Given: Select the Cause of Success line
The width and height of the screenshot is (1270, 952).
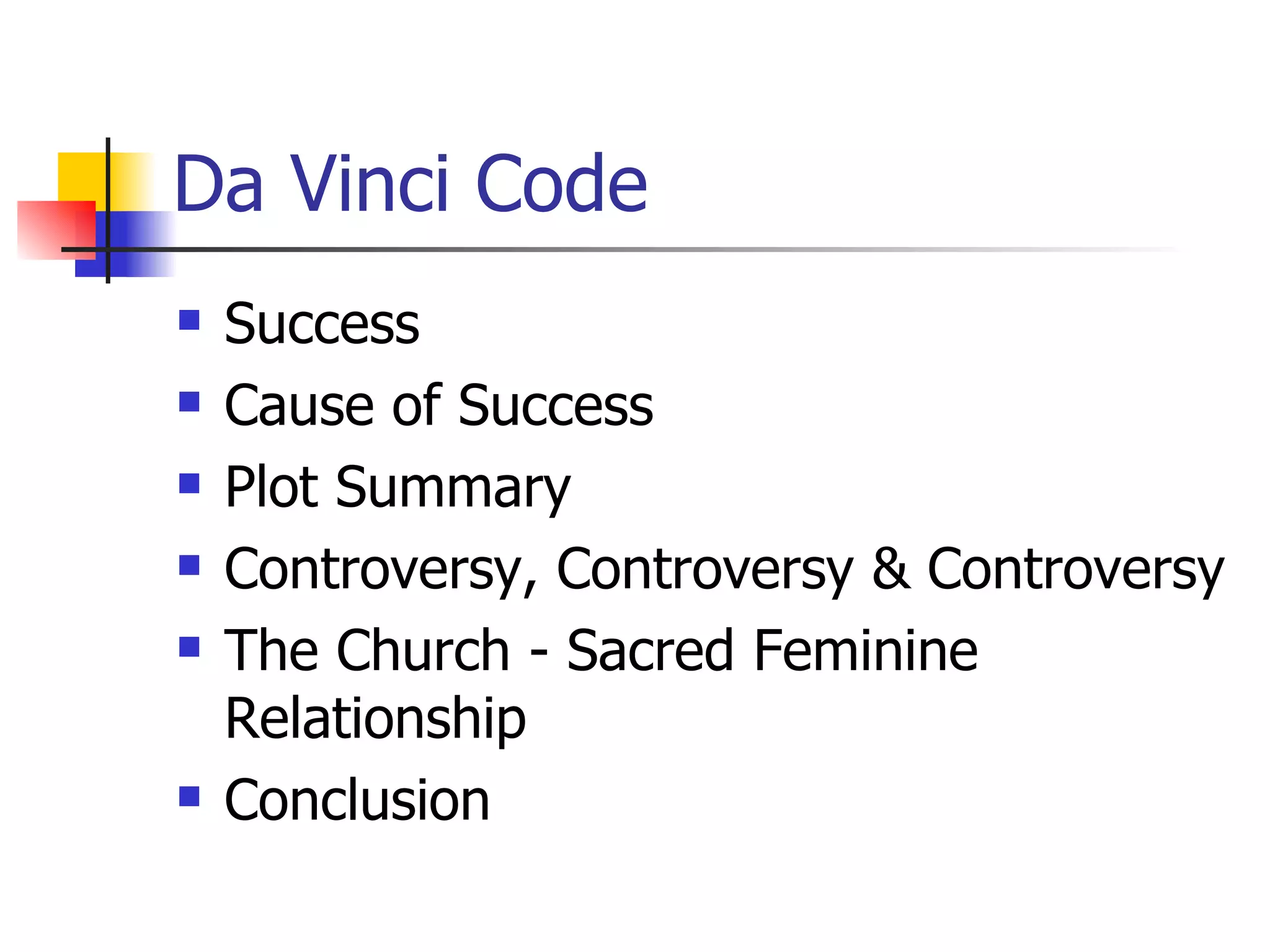Looking at the screenshot, I should 438,405.
